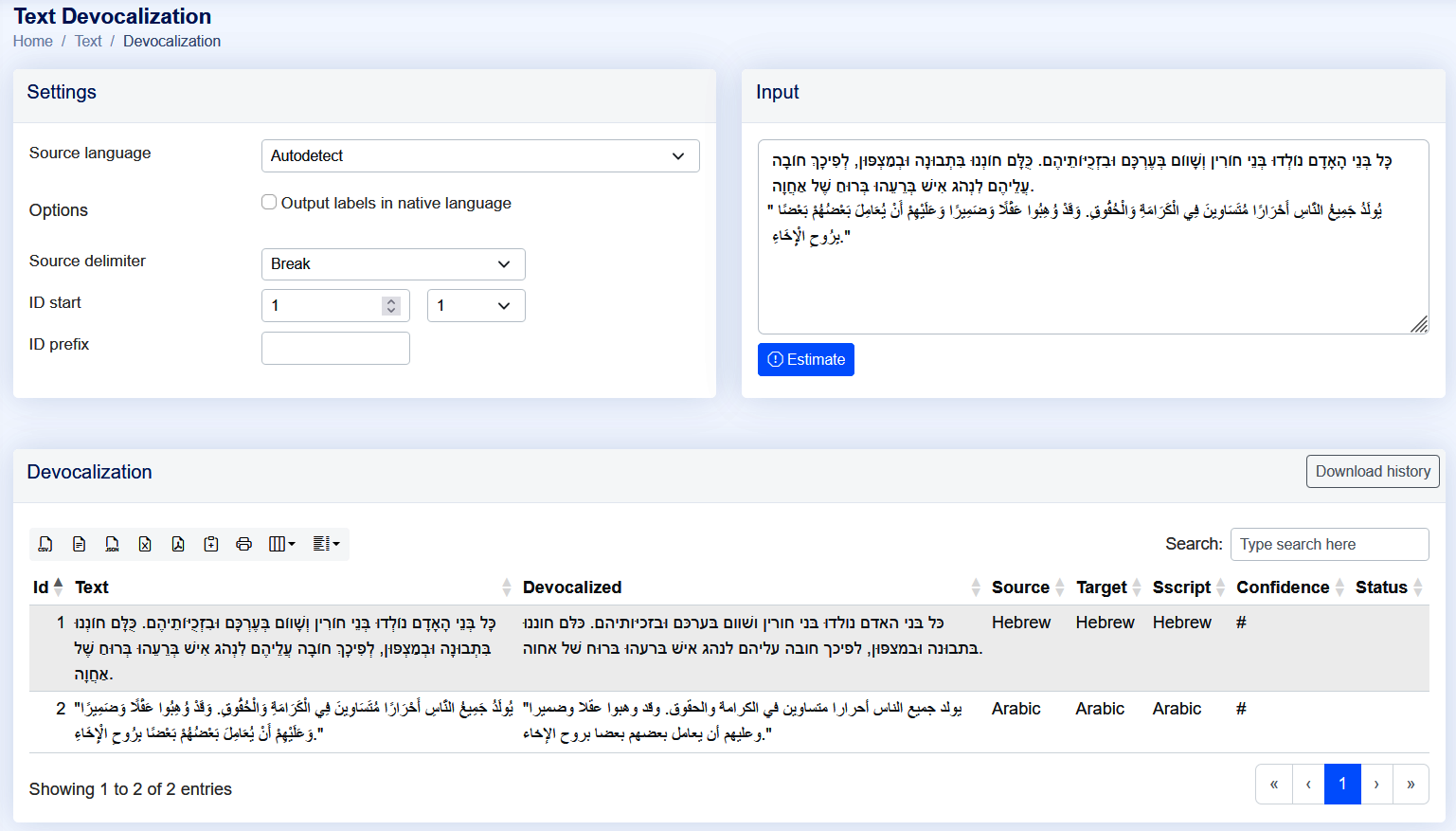
Task: Click the 'Showing 1 to 2 of 2 entries' text
Action: click(x=131, y=789)
